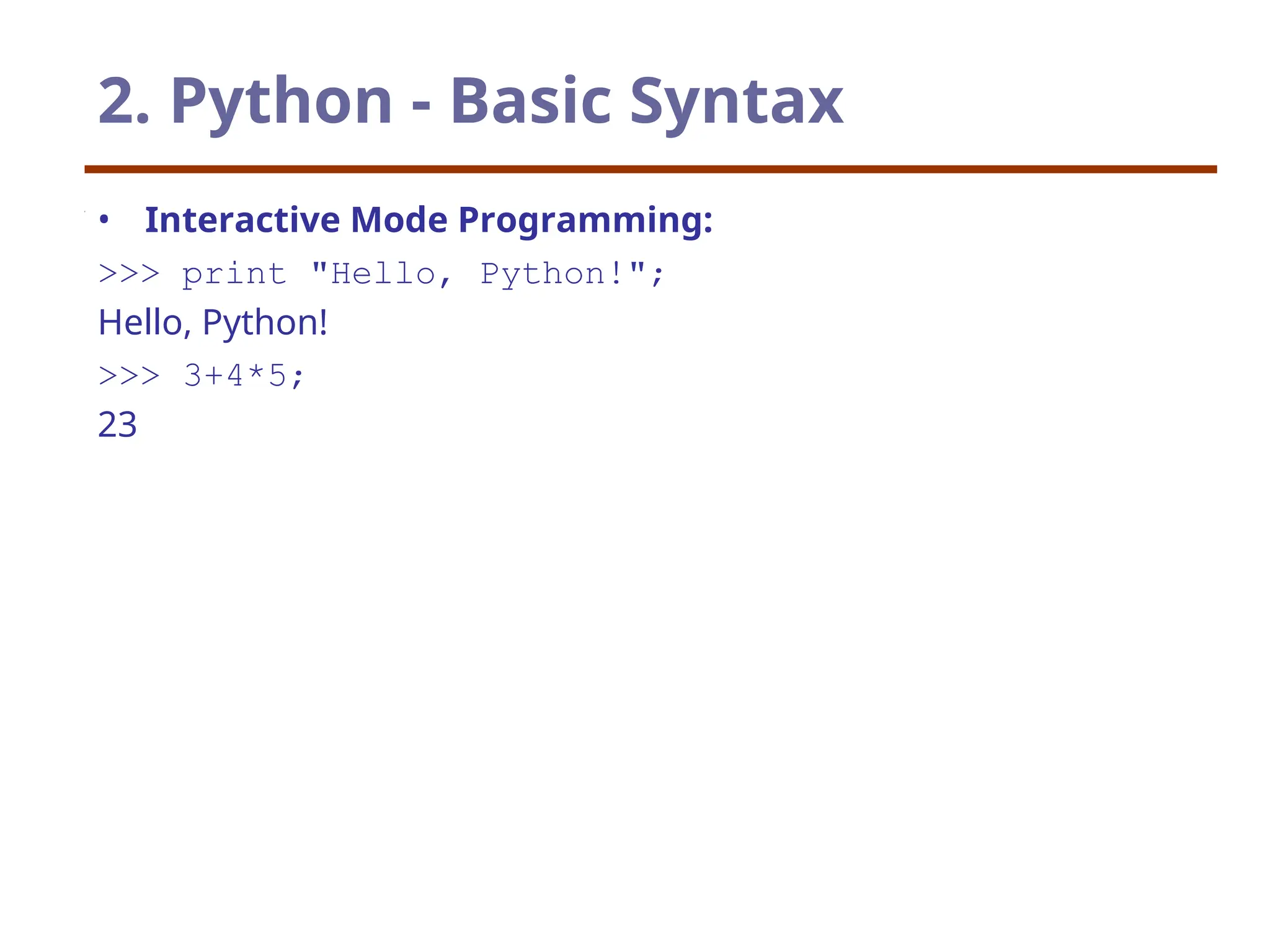Click the word "Mode" in the bullet
This screenshot has height=952, width=1270.
(399, 220)
